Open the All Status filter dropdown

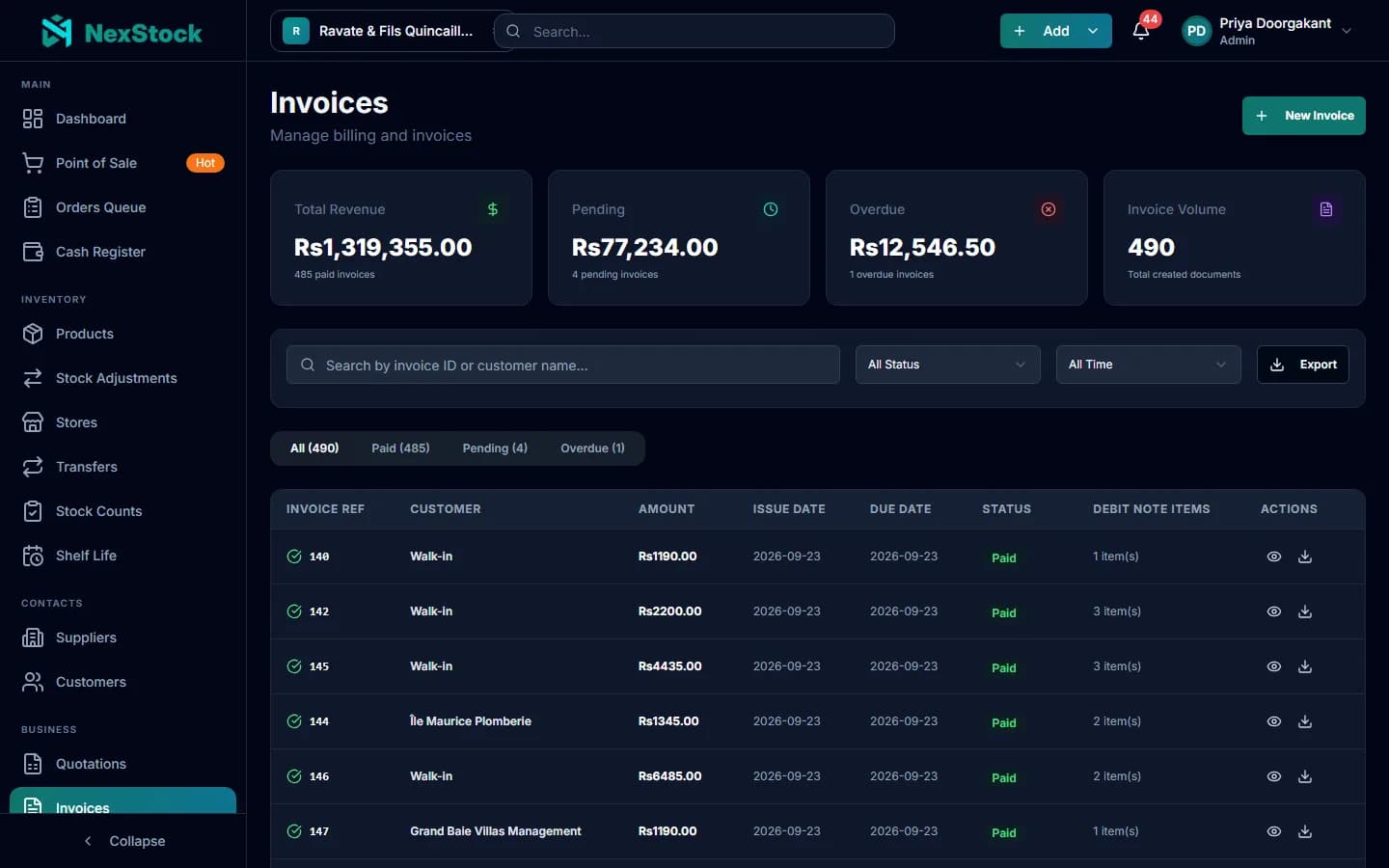(x=947, y=365)
